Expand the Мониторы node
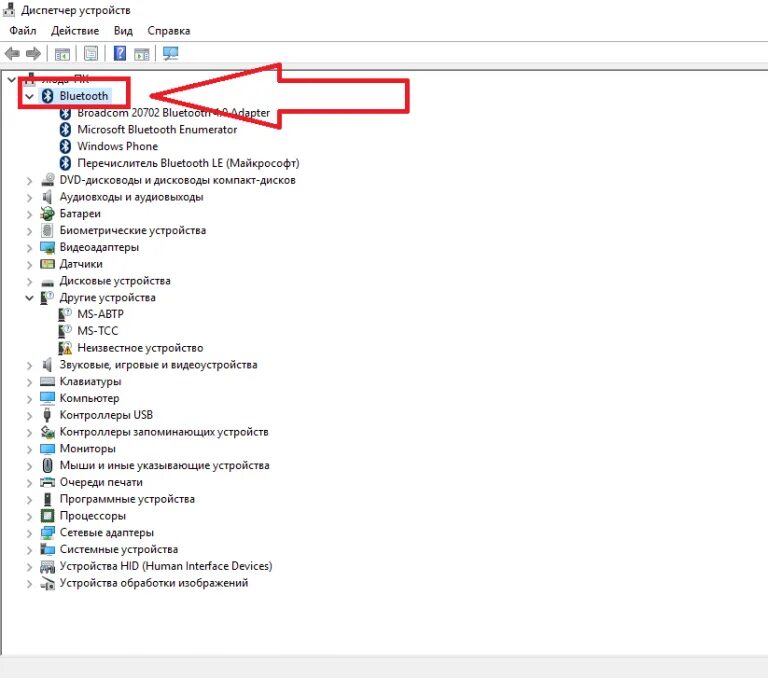 click(29, 449)
